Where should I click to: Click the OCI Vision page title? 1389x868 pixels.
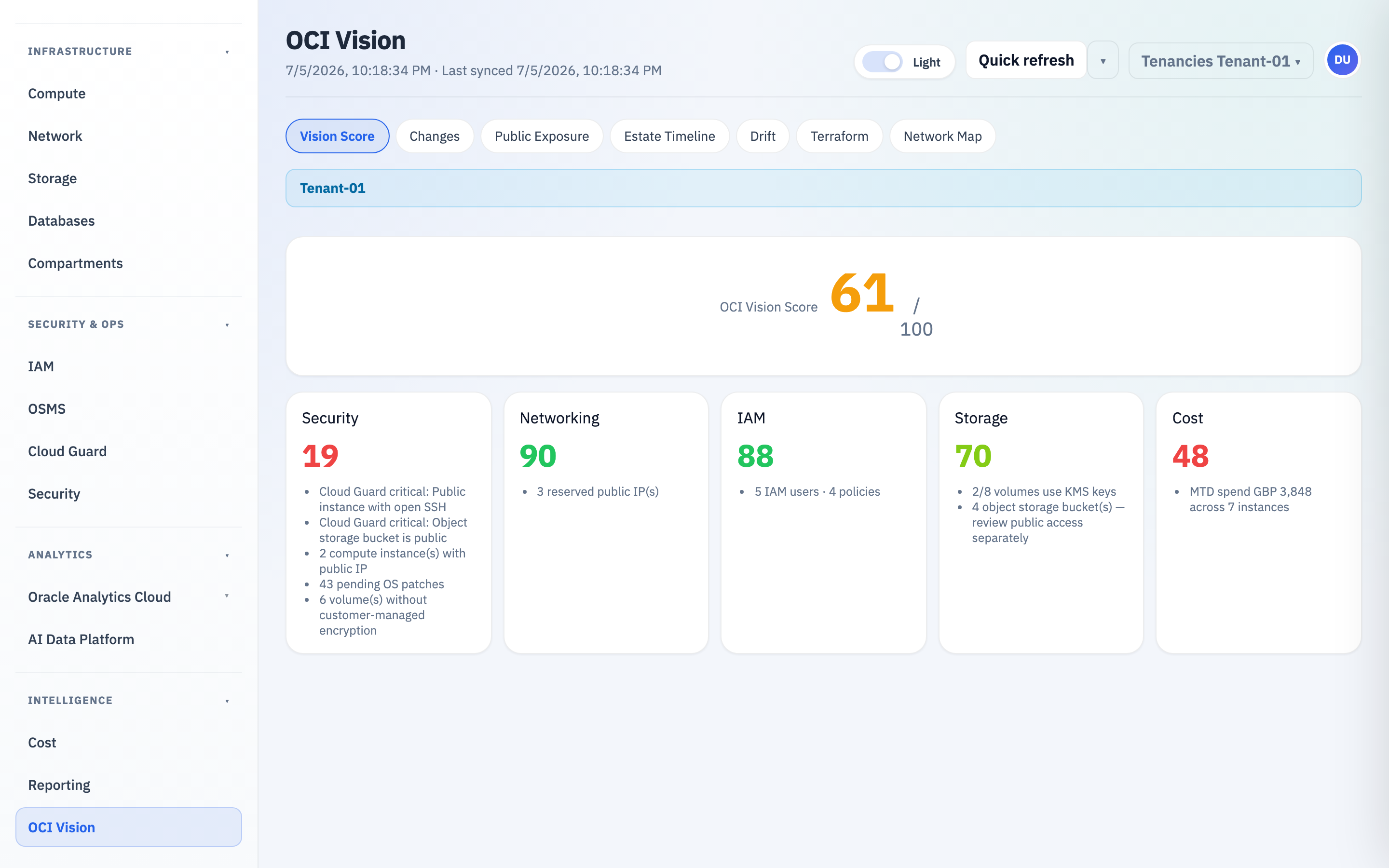point(345,40)
